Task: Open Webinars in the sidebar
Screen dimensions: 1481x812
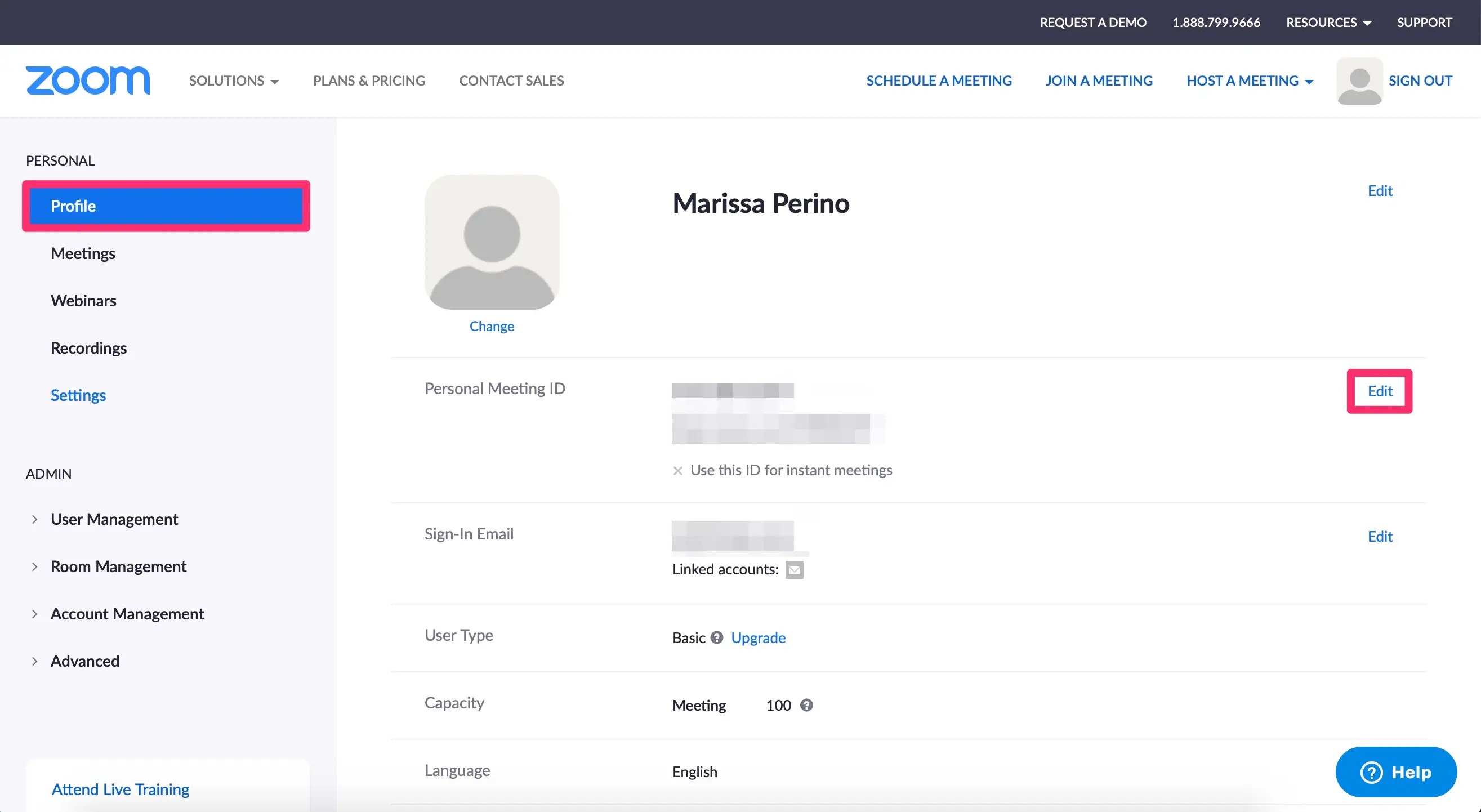Action: coord(83,301)
